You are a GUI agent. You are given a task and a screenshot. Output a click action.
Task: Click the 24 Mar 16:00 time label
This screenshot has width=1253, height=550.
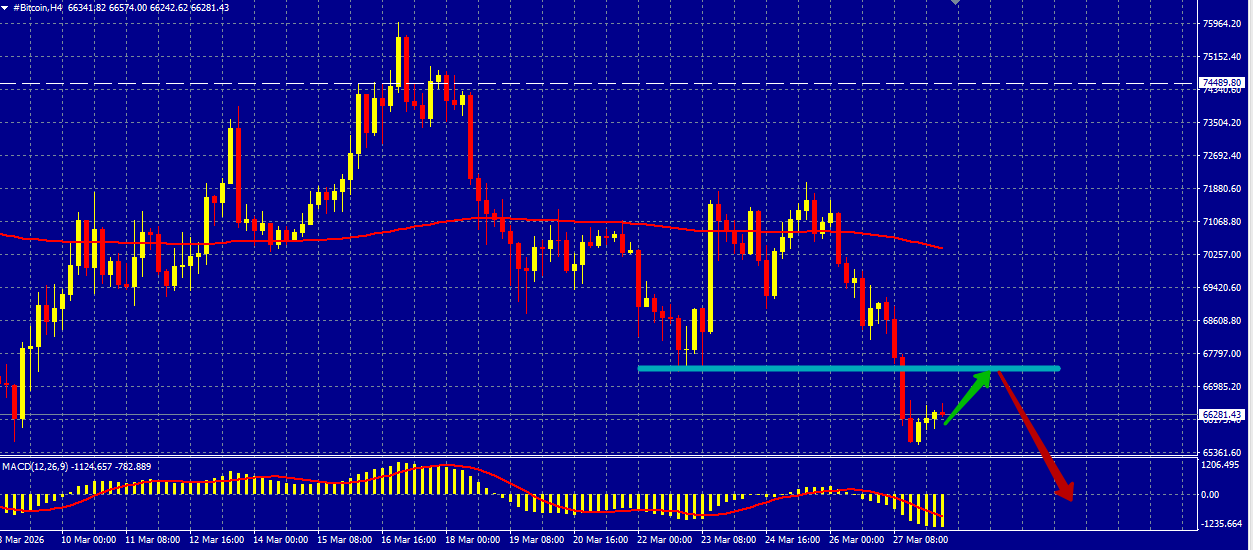point(792,539)
